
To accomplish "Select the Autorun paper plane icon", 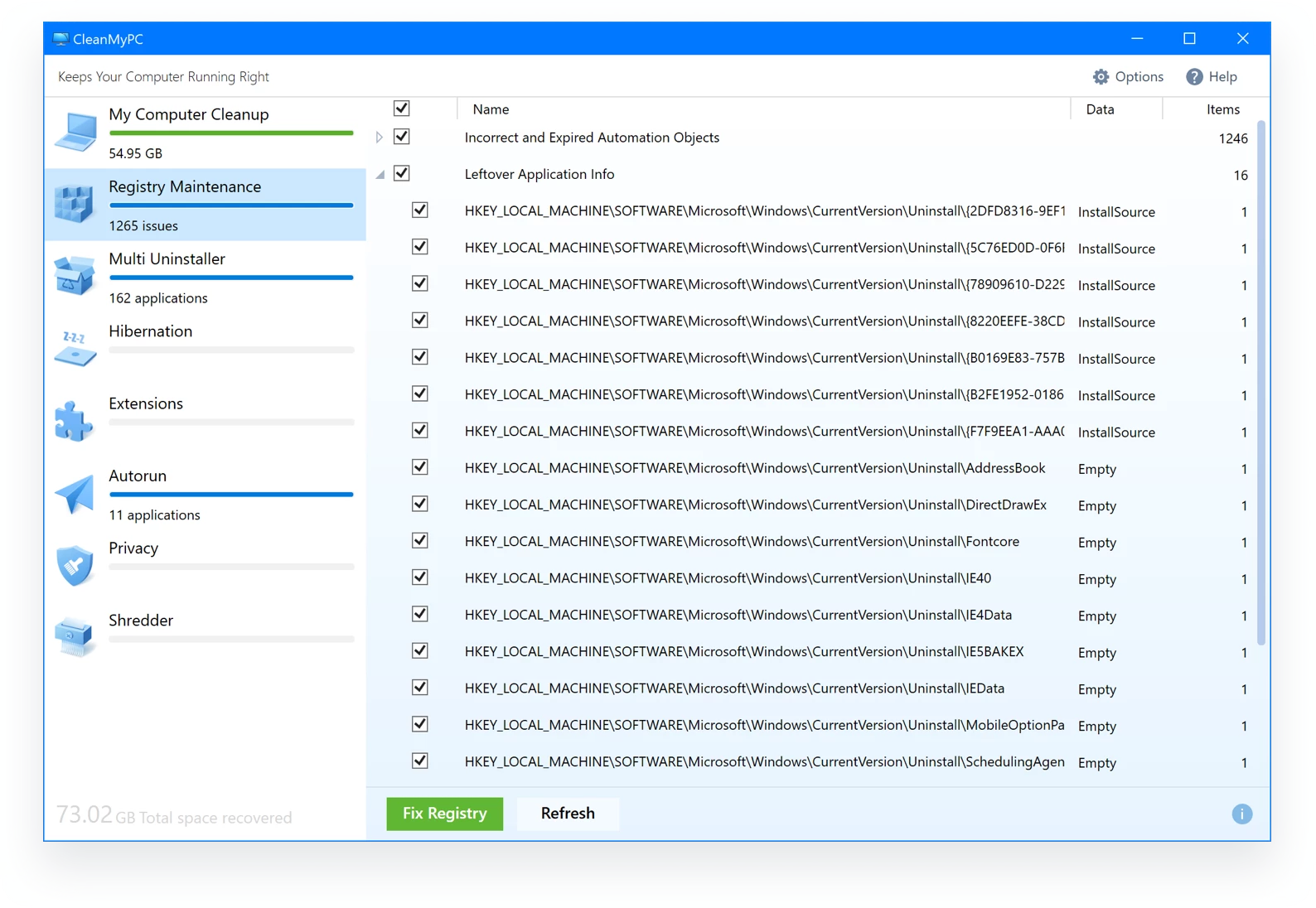I will coord(75,494).
